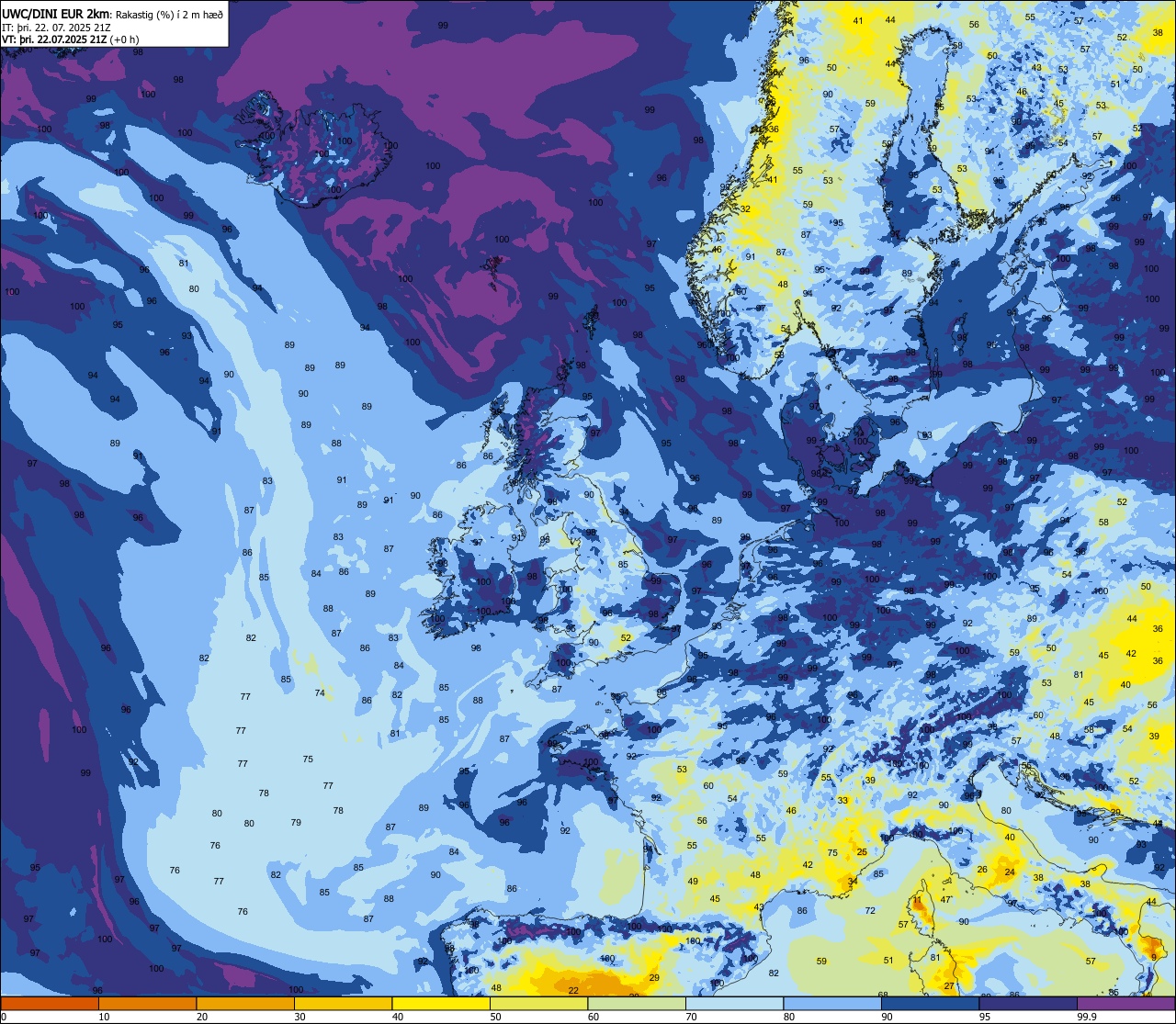
Task: Click the 30–40 legend color segment
Action: click(343, 1003)
